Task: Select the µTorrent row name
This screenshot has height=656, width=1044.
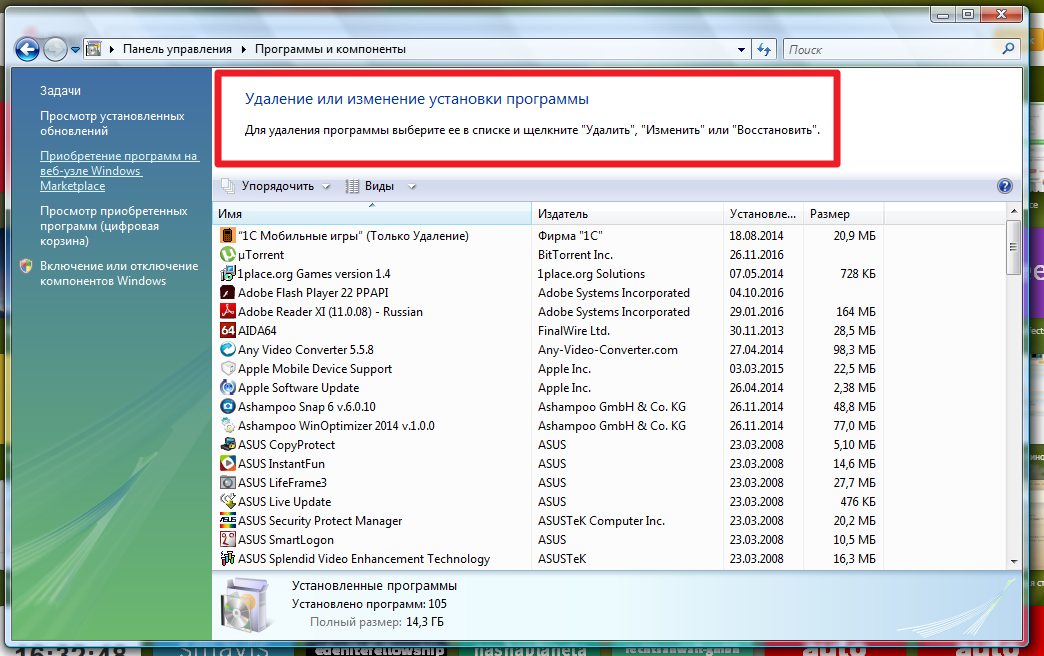Action: 261,255
